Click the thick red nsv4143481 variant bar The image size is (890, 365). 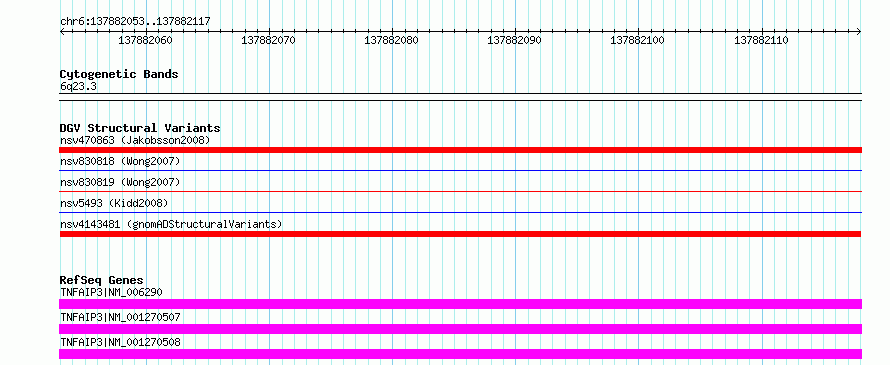pyautogui.click(x=460, y=234)
